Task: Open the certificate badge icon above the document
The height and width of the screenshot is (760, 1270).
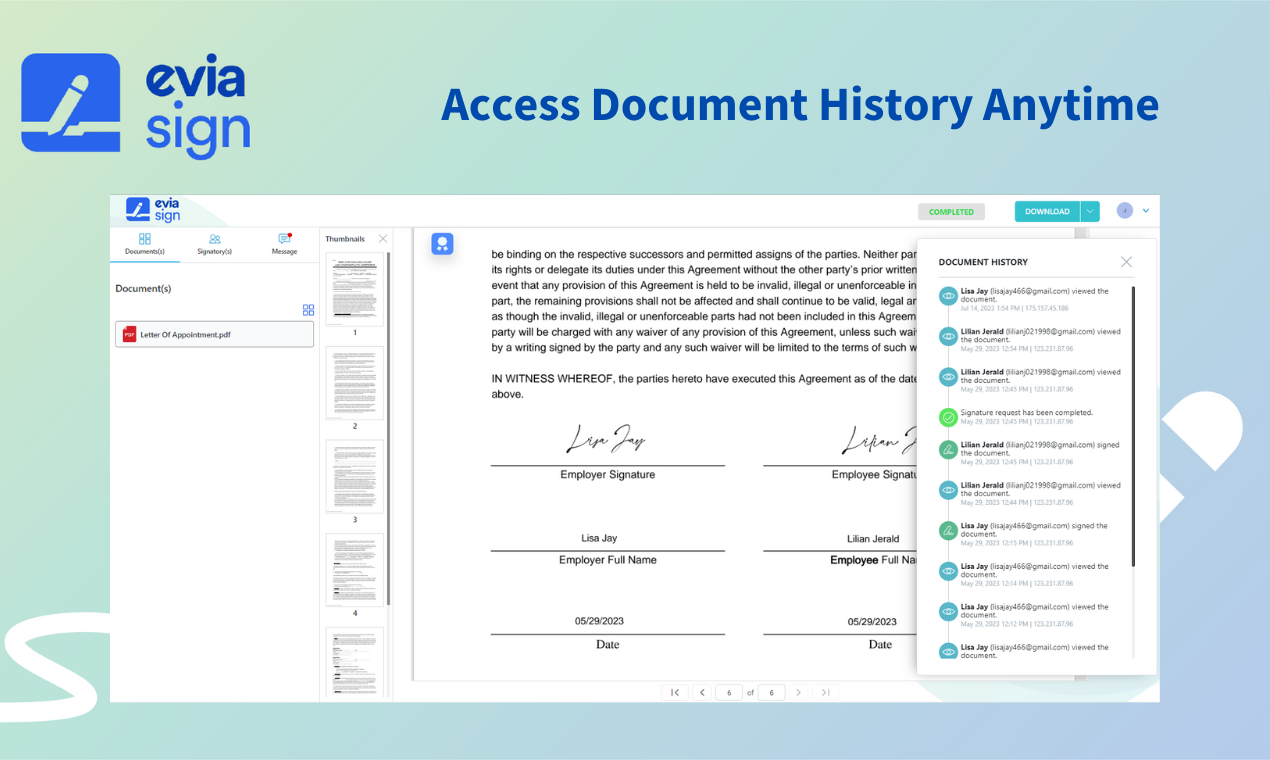Action: tap(442, 244)
